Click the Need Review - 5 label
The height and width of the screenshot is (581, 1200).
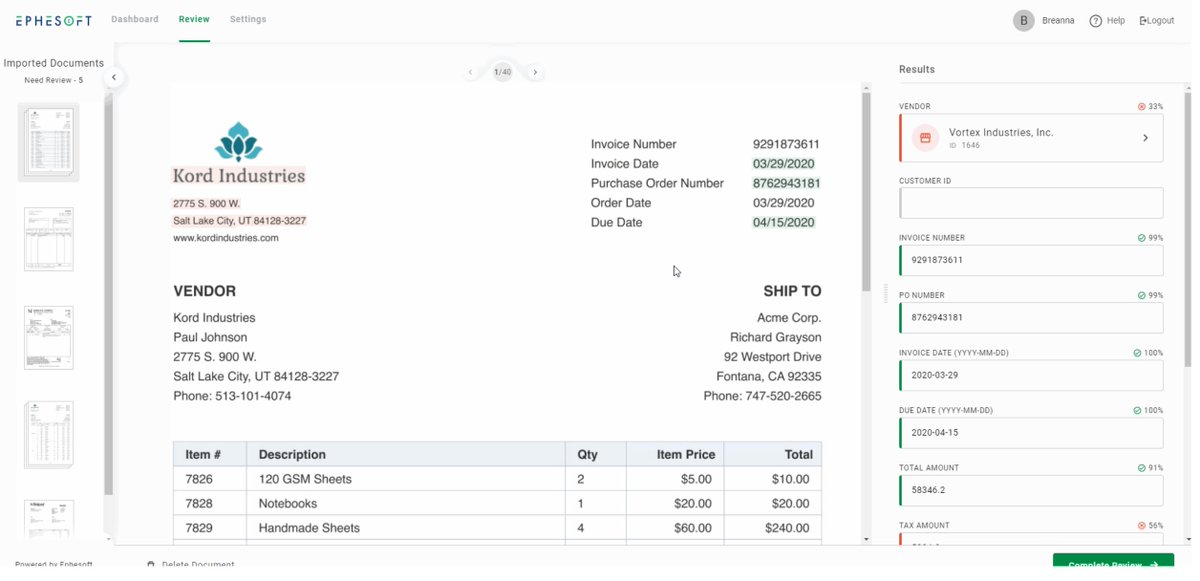54,80
